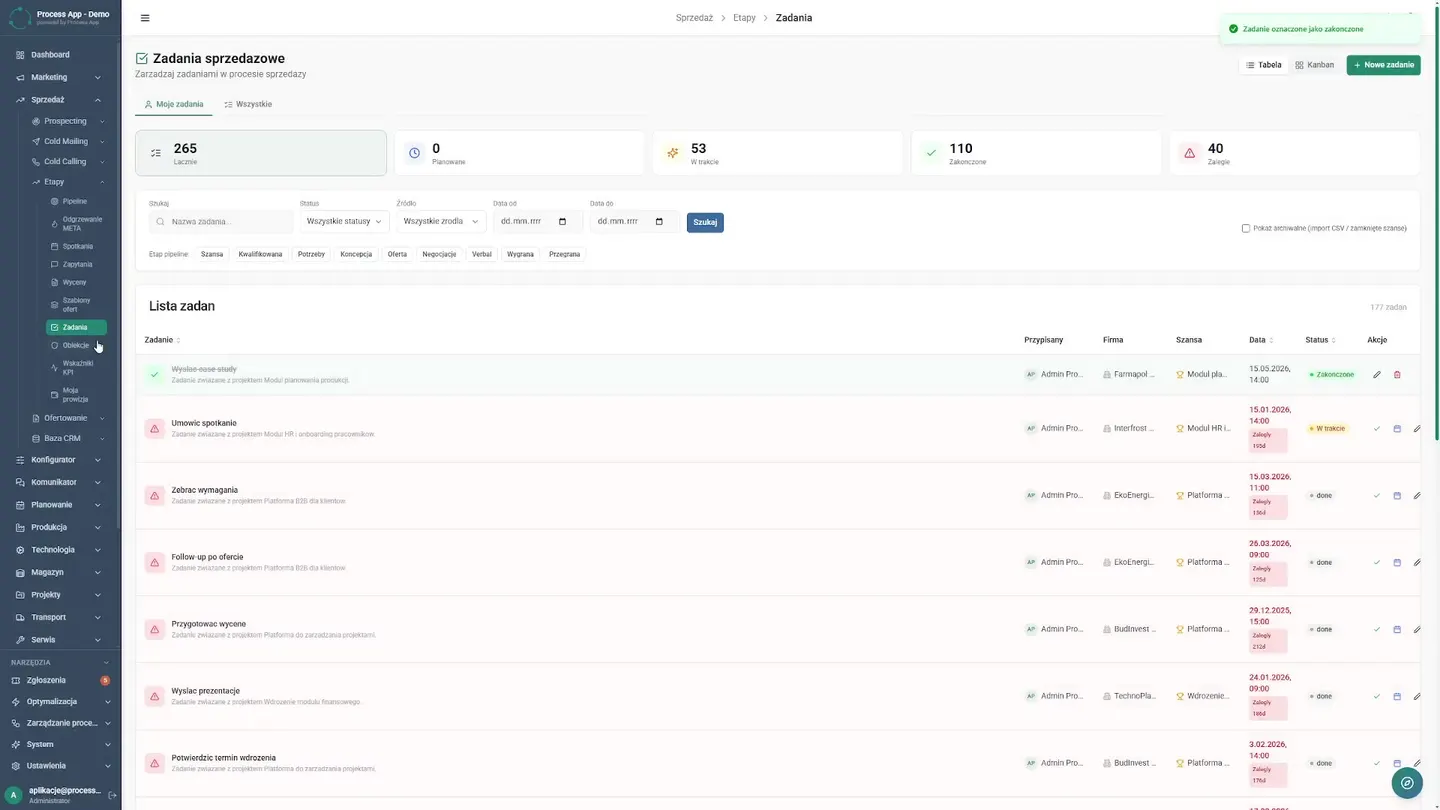Expand the Magazyn sidebar section
This screenshot has width=1440, height=810.
tap(59, 572)
